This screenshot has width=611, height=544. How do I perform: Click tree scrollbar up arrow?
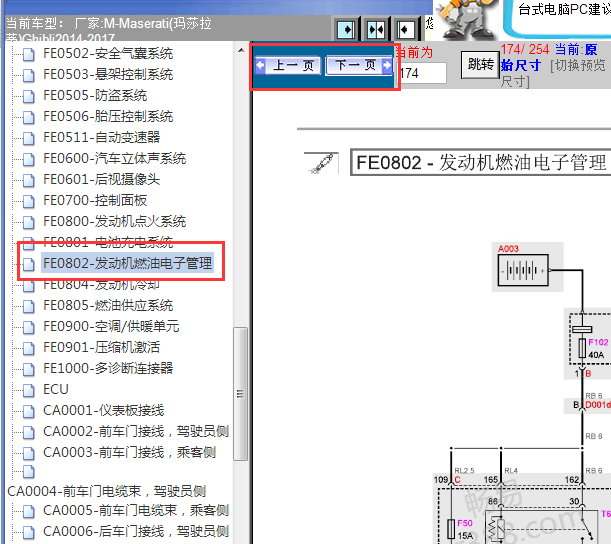(241, 50)
